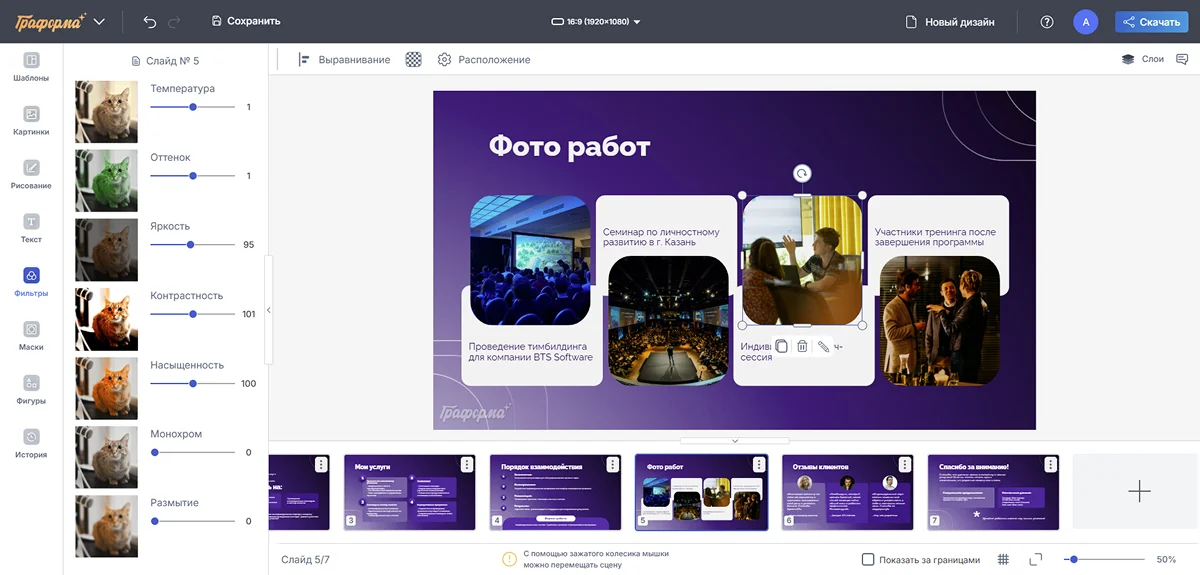1200x575 pixels.
Task: Select the concert audience photo on canvas
Action: click(x=530, y=260)
